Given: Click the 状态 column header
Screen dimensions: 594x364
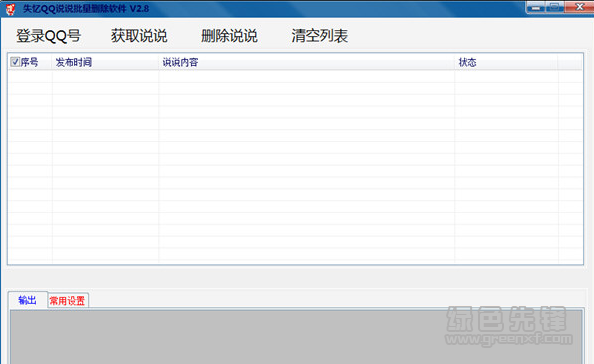Looking at the screenshot, I should point(506,62).
